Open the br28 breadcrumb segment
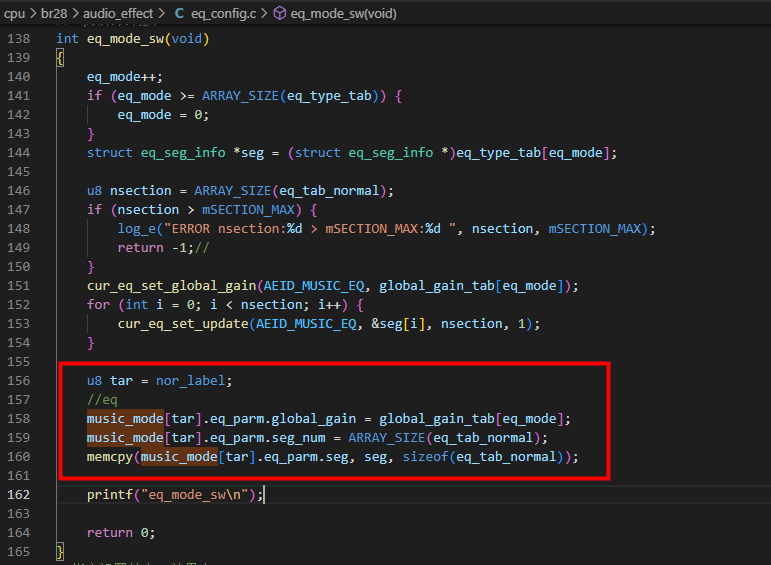The height and width of the screenshot is (565, 771). point(54,13)
